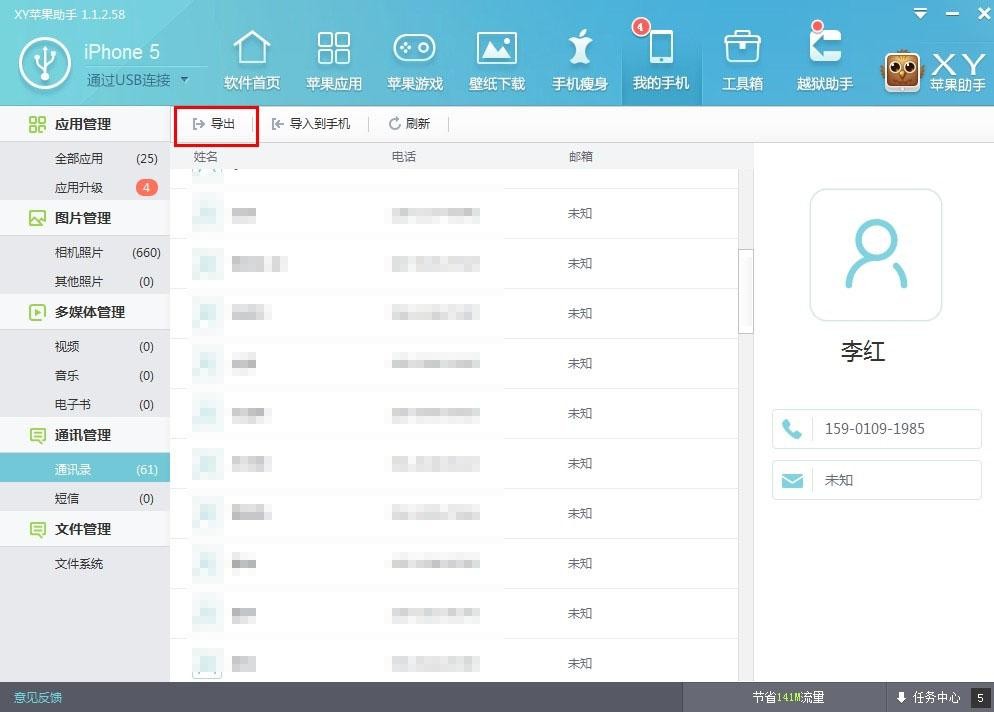
Task: Open the 软件首页 home icon
Action: [x=252, y=60]
